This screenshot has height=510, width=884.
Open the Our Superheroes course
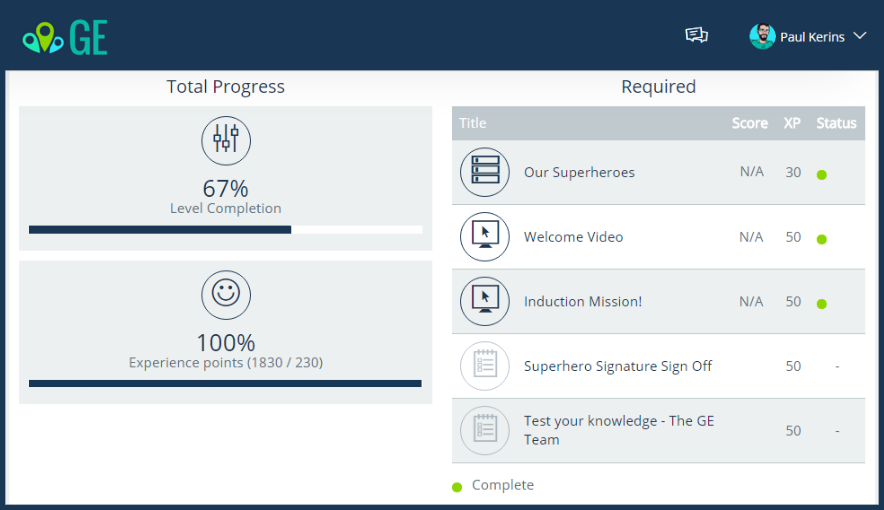pos(579,172)
